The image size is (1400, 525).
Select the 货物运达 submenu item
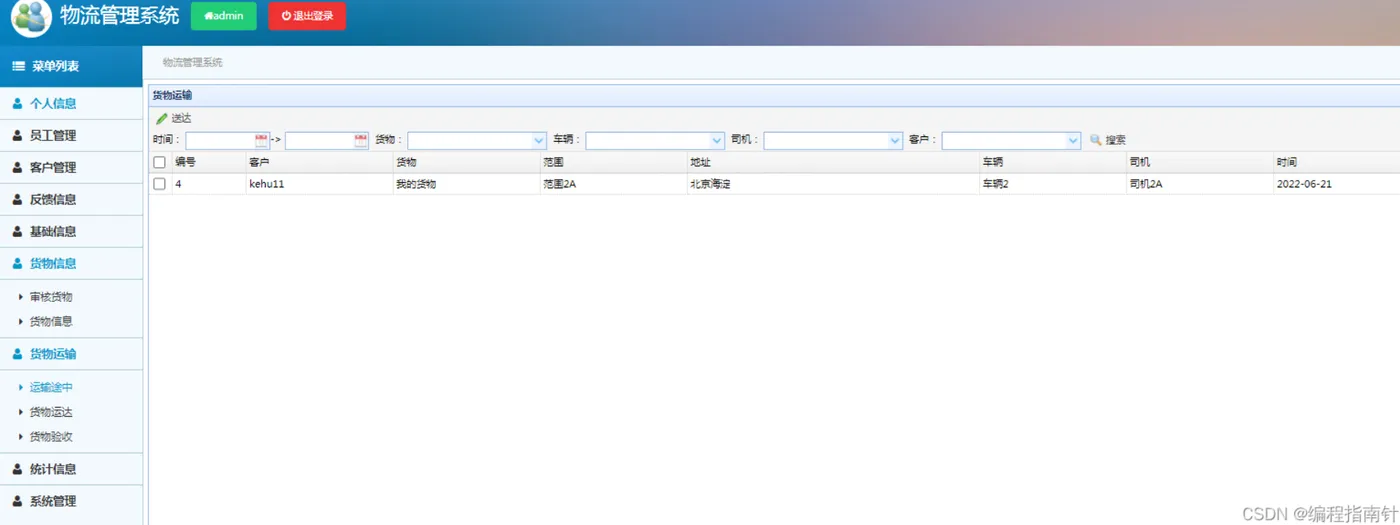click(51, 412)
